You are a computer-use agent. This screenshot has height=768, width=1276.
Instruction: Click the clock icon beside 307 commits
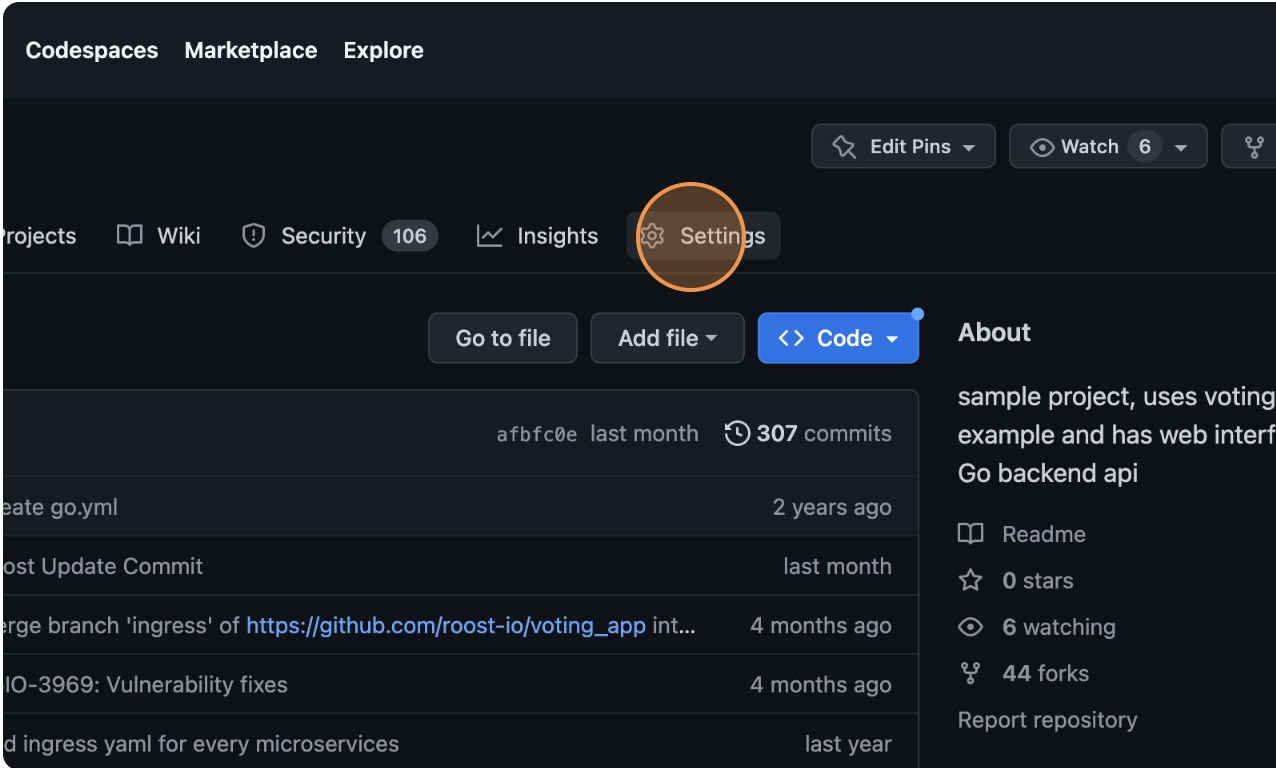click(x=737, y=433)
